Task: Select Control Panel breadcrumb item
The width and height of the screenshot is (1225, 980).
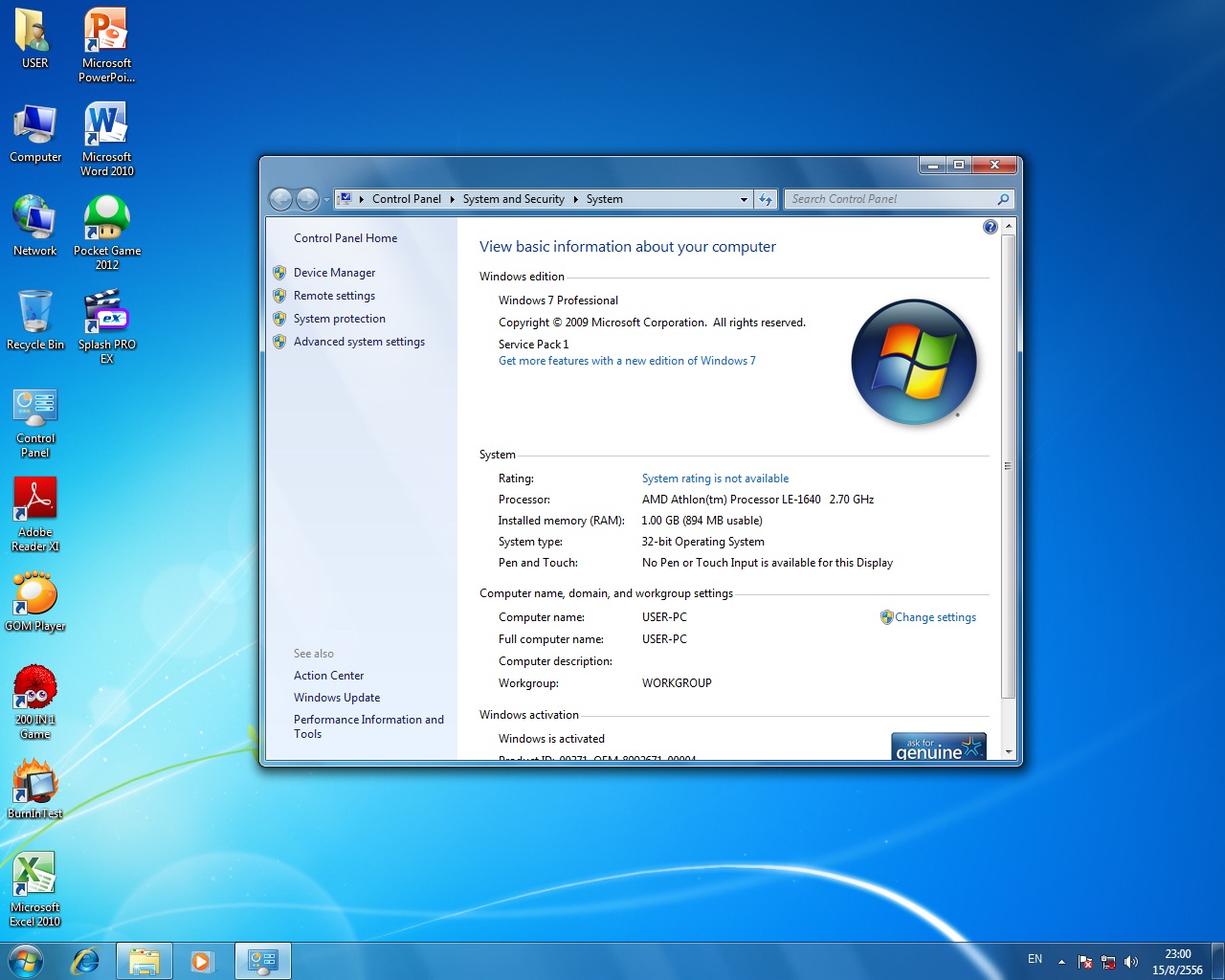Action: (406, 199)
